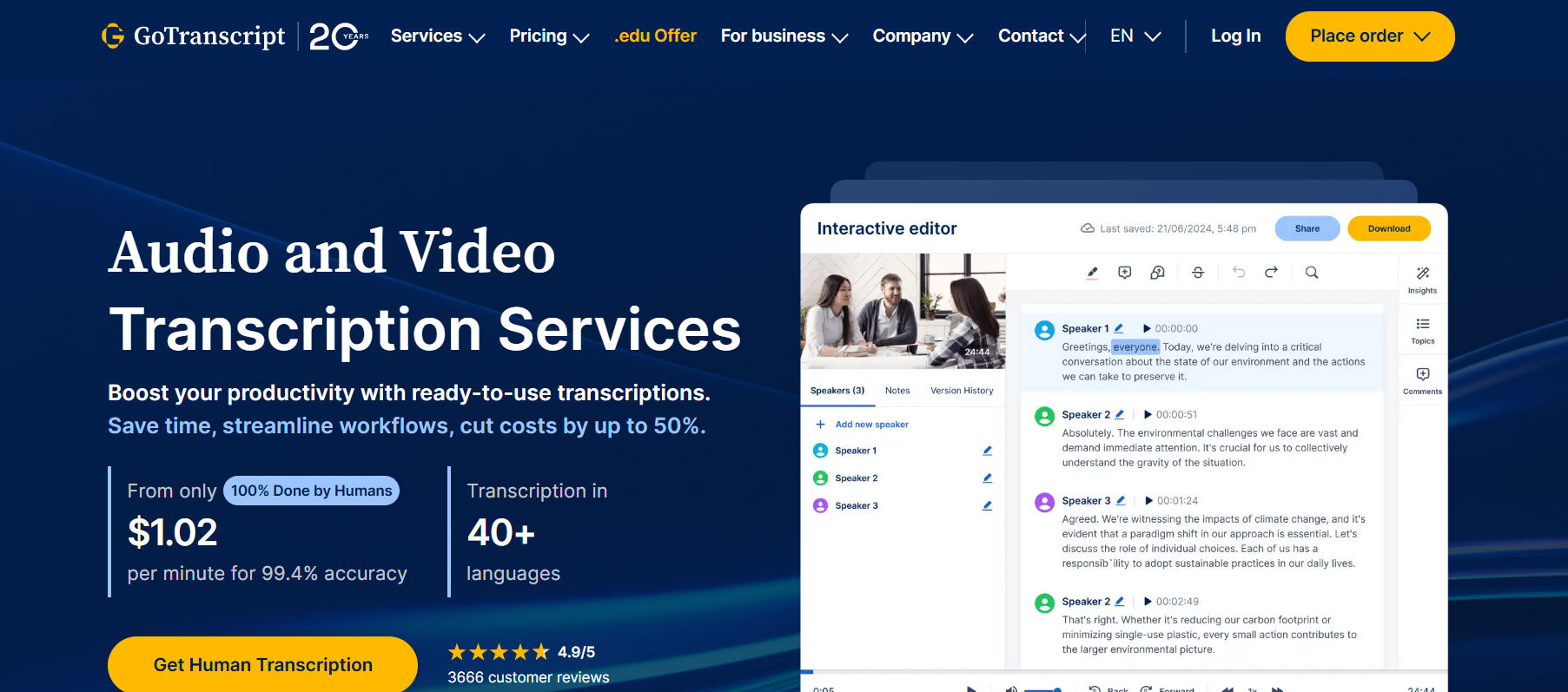The width and height of the screenshot is (1568, 692).
Task: Play segment starting at 00:01:24
Action: click(1148, 500)
